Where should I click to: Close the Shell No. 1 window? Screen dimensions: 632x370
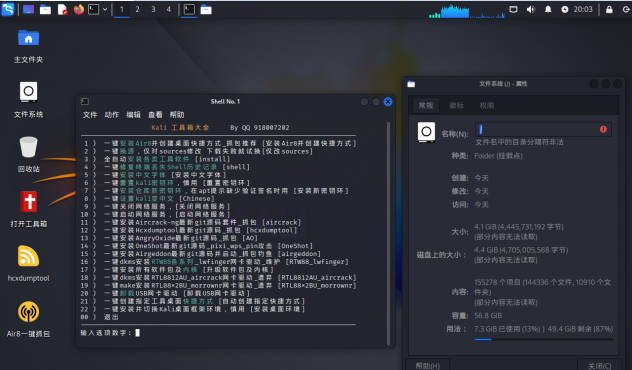pyautogui.click(x=388, y=102)
